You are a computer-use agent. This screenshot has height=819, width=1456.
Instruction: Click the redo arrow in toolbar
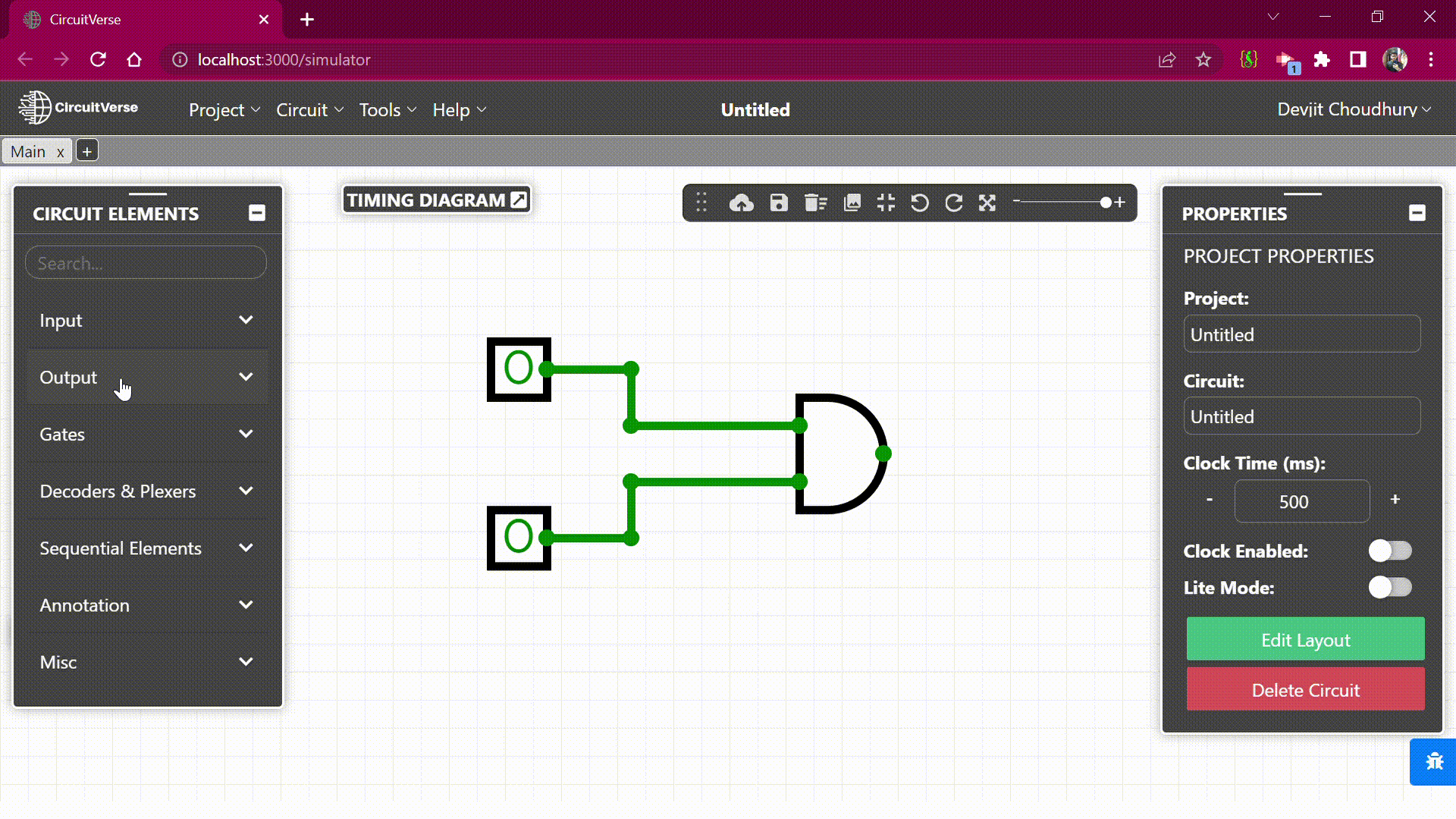pyautogui.click(x=953, y=202)
